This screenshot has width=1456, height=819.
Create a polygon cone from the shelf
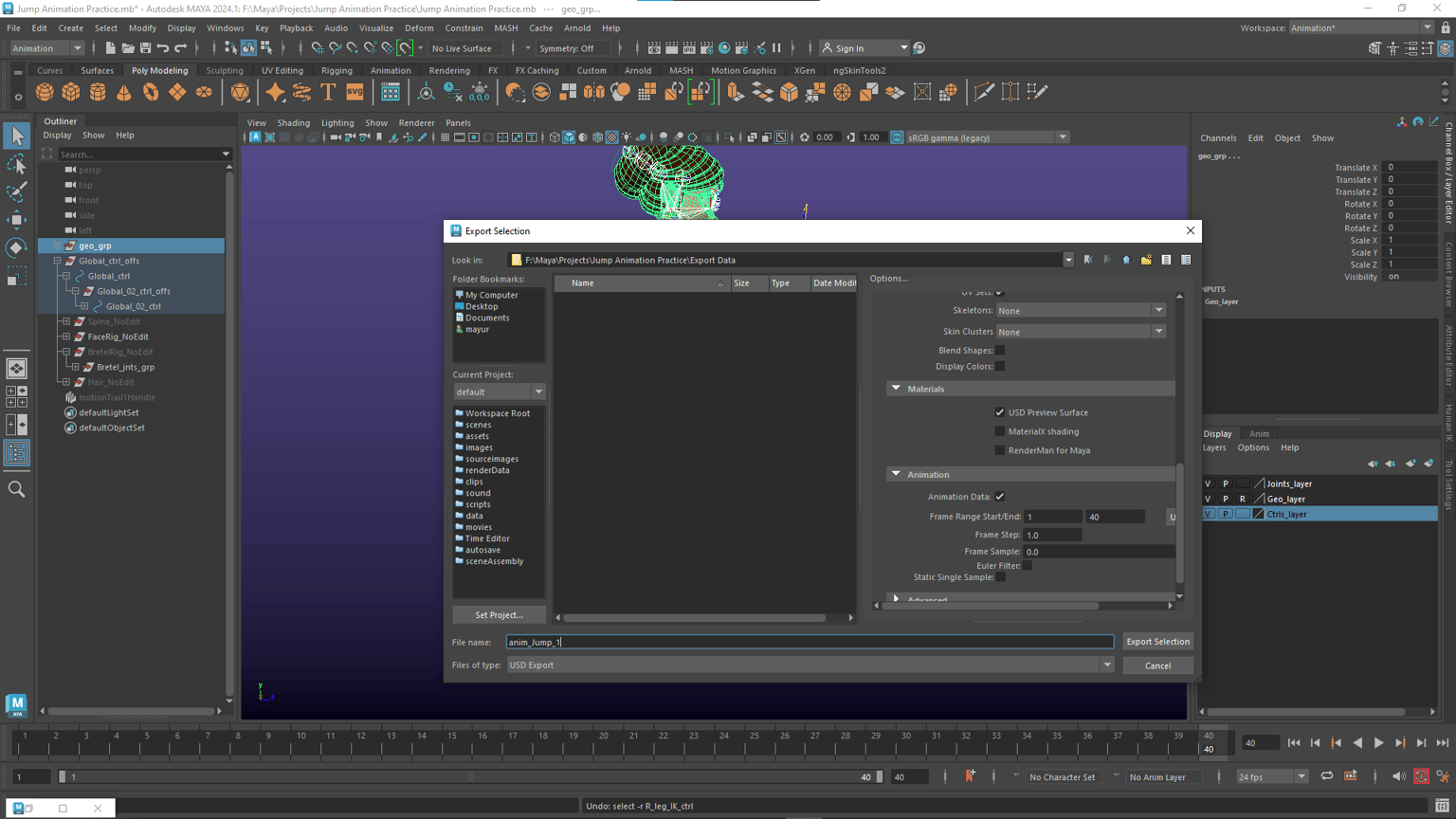click(x=124, y=92)
